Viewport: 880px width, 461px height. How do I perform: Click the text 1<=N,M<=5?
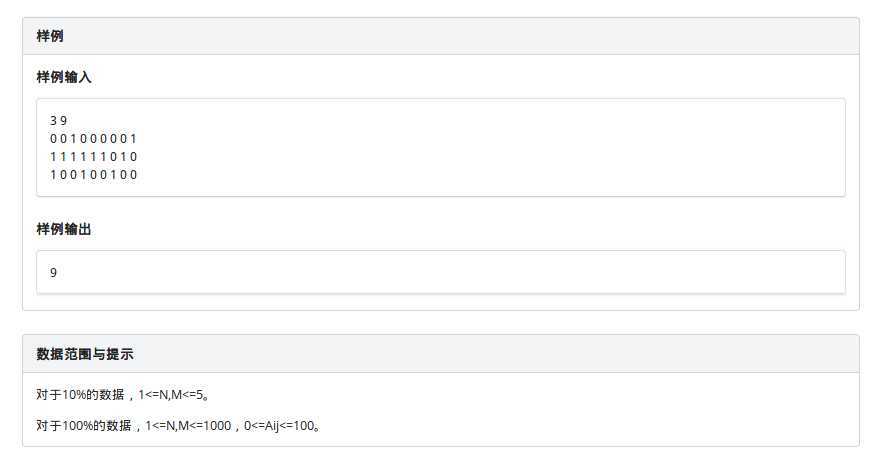(173, 395)
